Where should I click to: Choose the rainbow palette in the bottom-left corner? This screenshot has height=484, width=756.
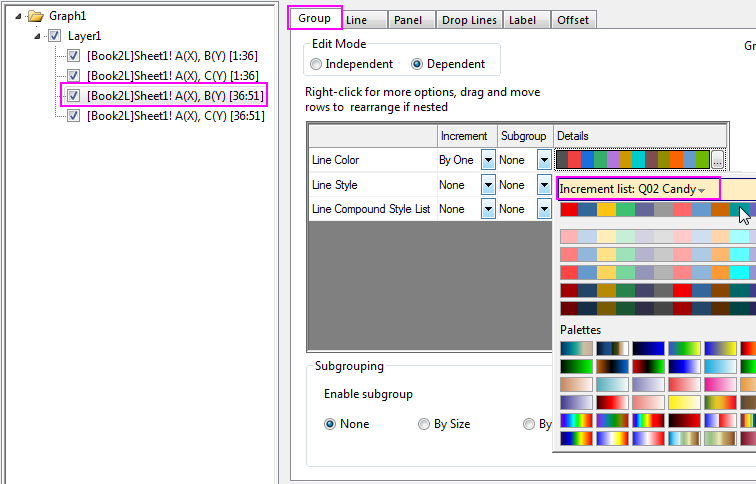click(576, 438)
